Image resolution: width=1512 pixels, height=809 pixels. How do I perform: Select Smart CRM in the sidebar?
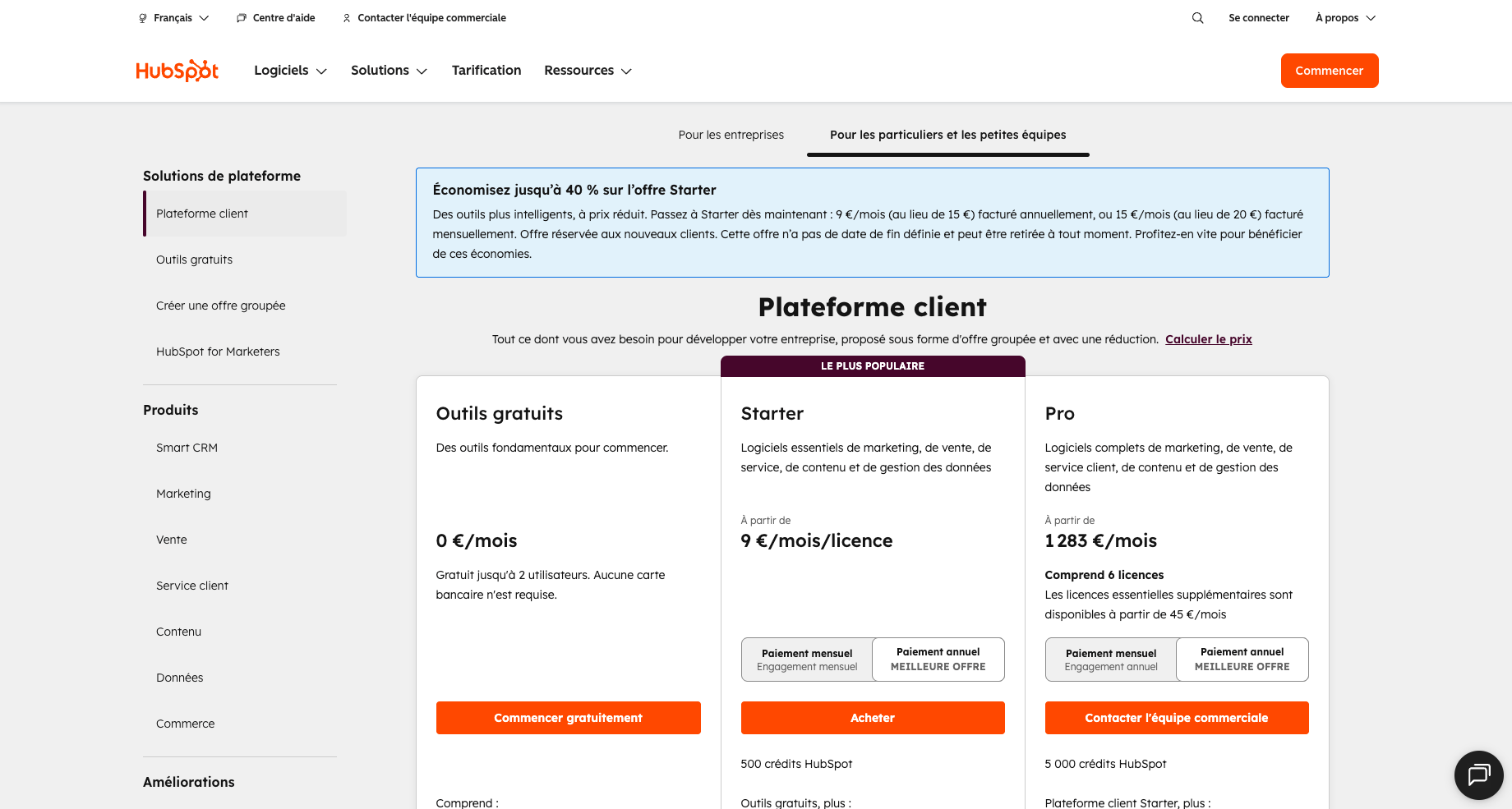187,448
